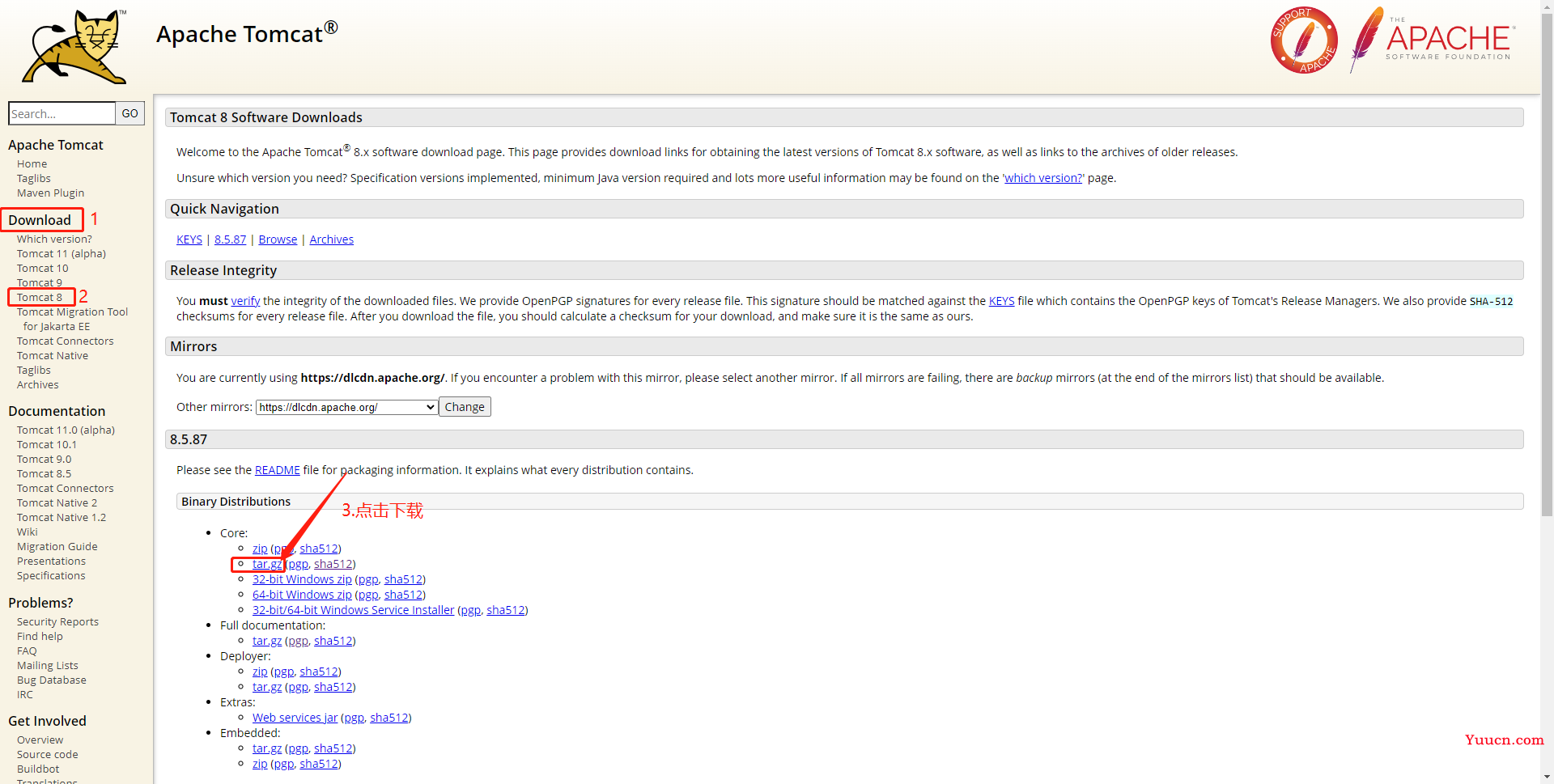Click KEYS in Quick Navigation
This screenshot has height=784, width=1554.
click(x=189, y=239)
